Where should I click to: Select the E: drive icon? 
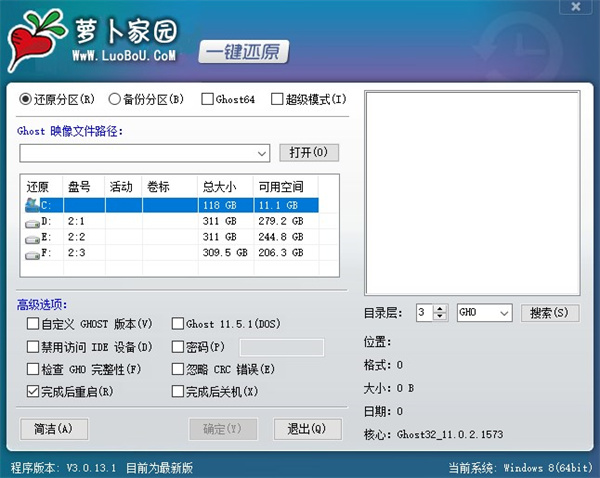coord(33,237)
